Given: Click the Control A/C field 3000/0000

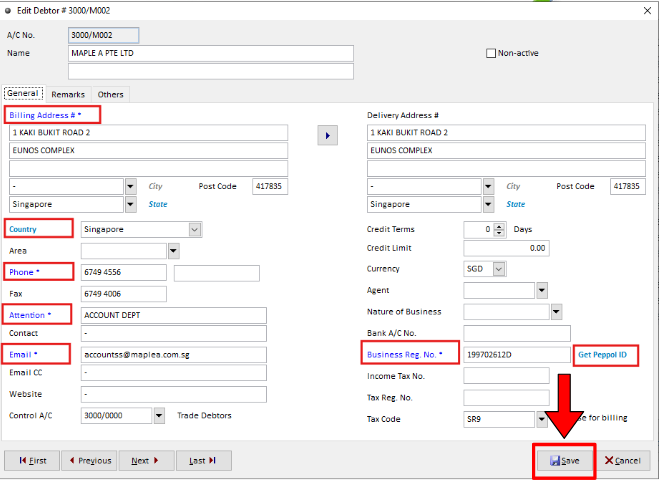Looking at the screenshot, I should coord(116,416).
